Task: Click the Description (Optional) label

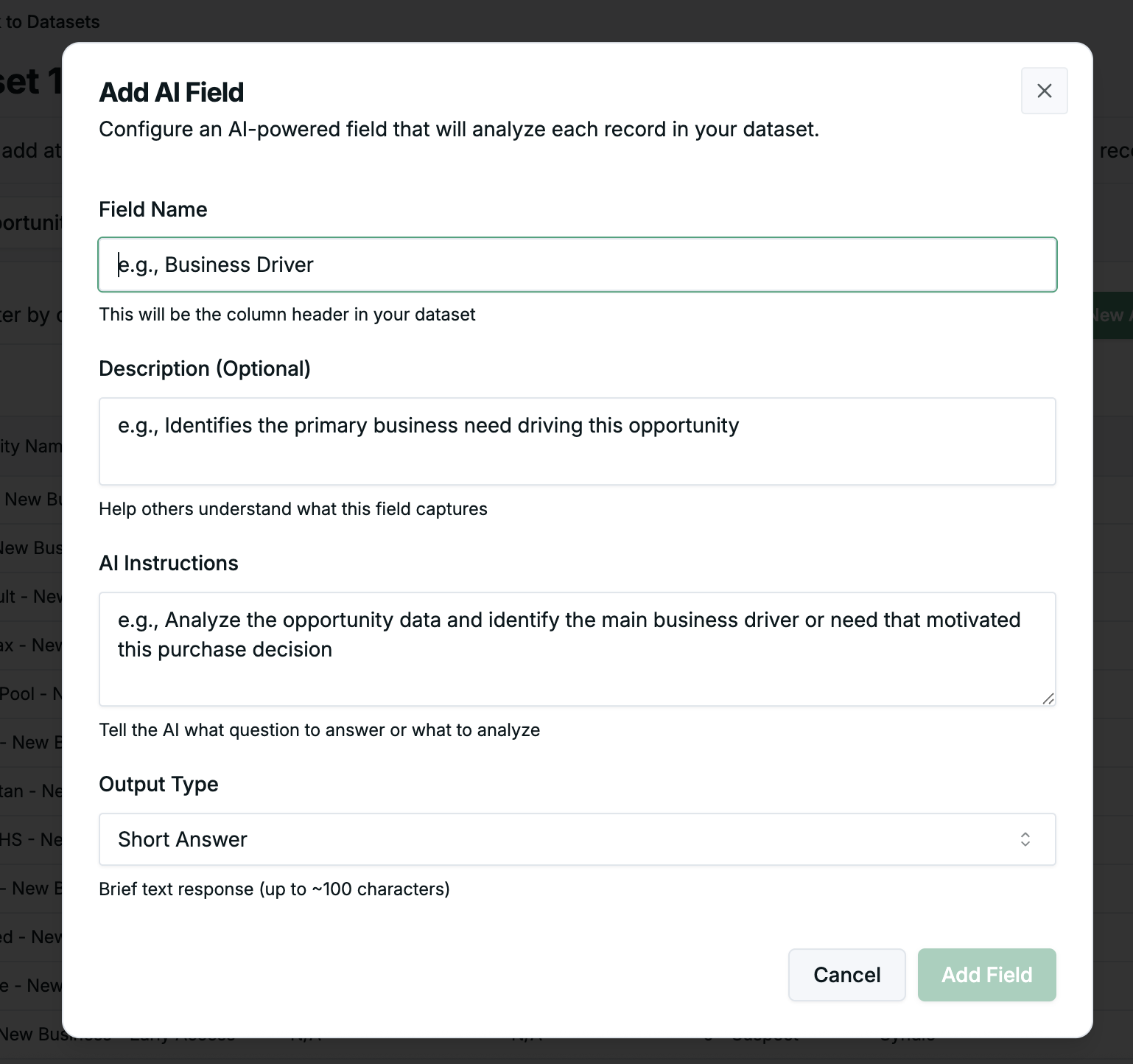Action: (x=205, y=368)
